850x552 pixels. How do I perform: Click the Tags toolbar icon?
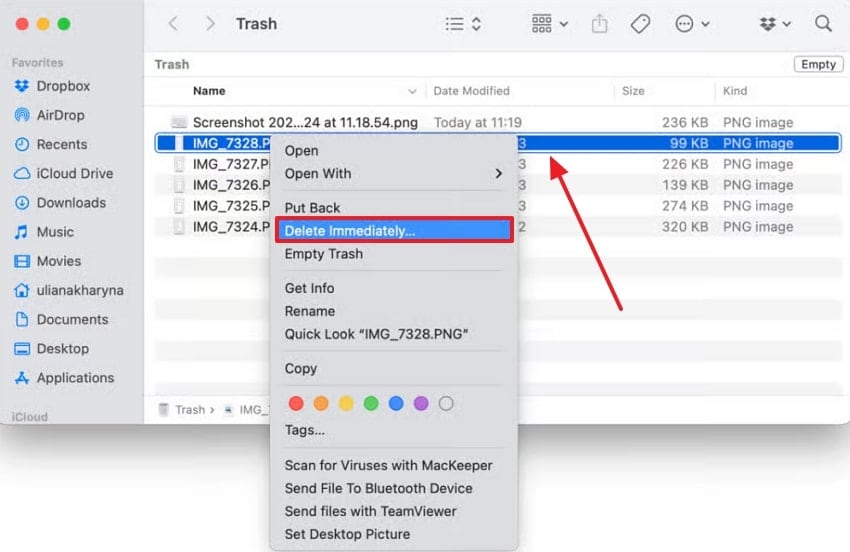640,24
